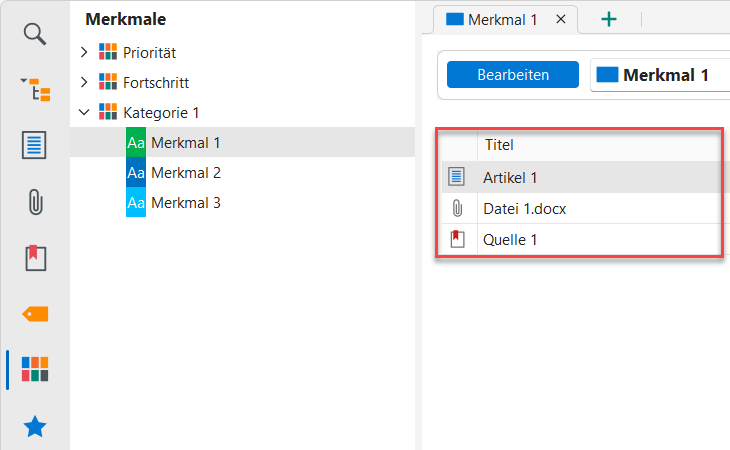Image resolution: width=730 pixels, height=450 pixels.
Task: Expand the Fortschritt category
Action: [84, 82]
